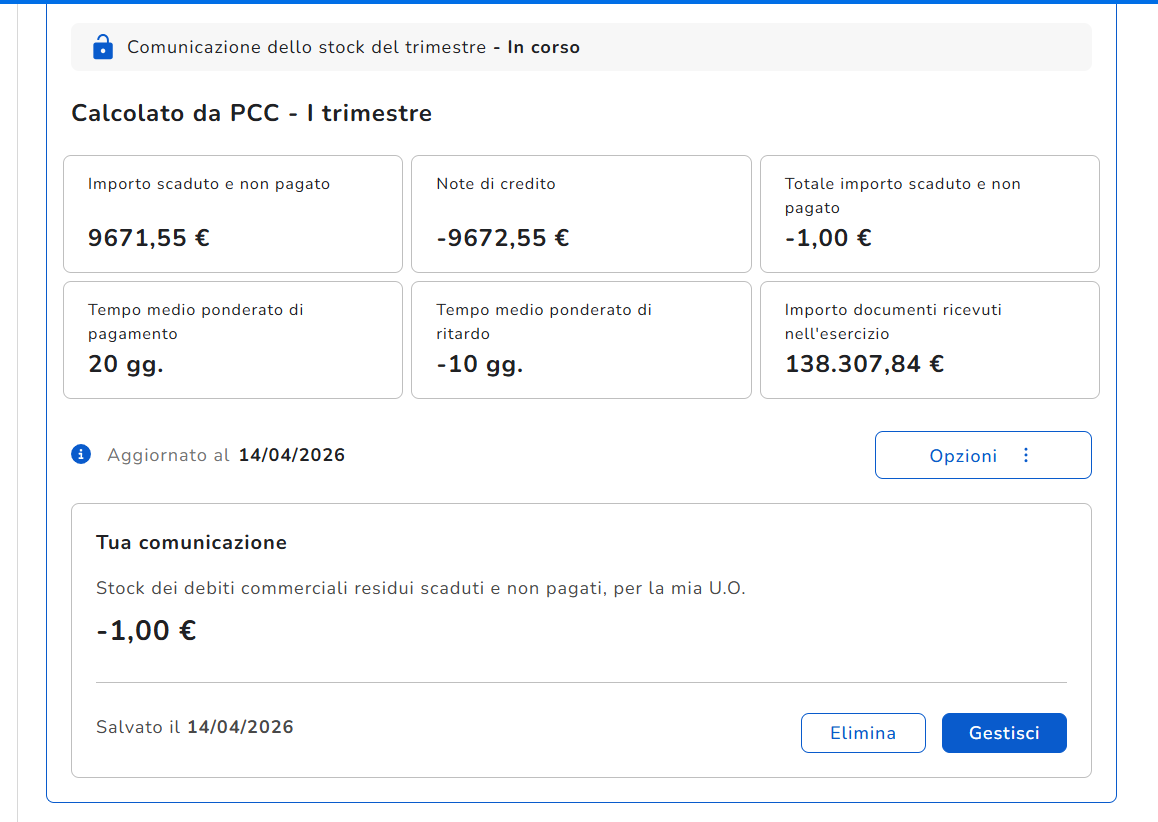Click the Aggiornato al 14/04/2026 date
The width and height of the screenshot is (1158, 822).
click(291, 456)
